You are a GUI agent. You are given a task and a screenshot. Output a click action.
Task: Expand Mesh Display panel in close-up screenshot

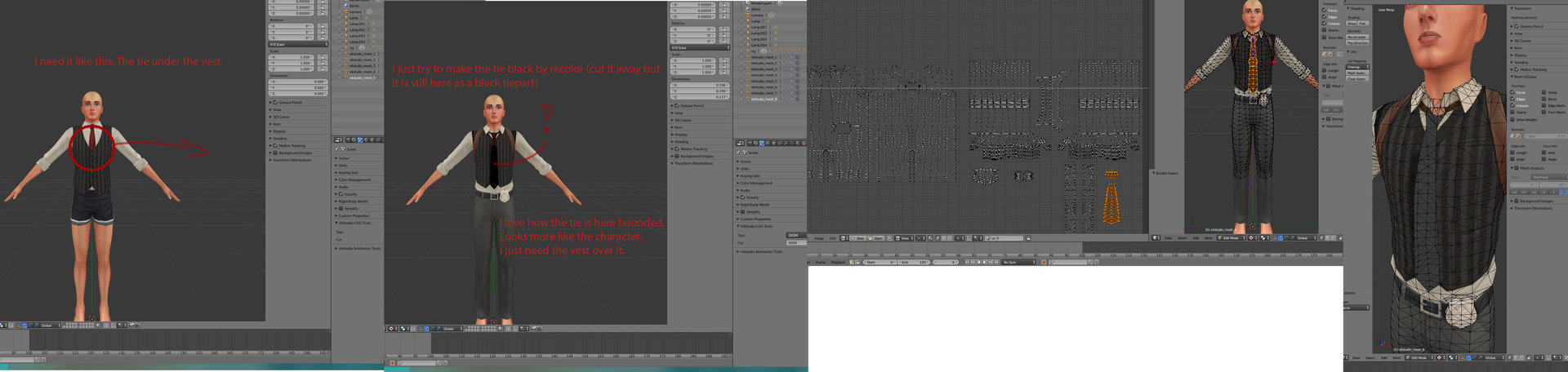[x=1524, y=77]
